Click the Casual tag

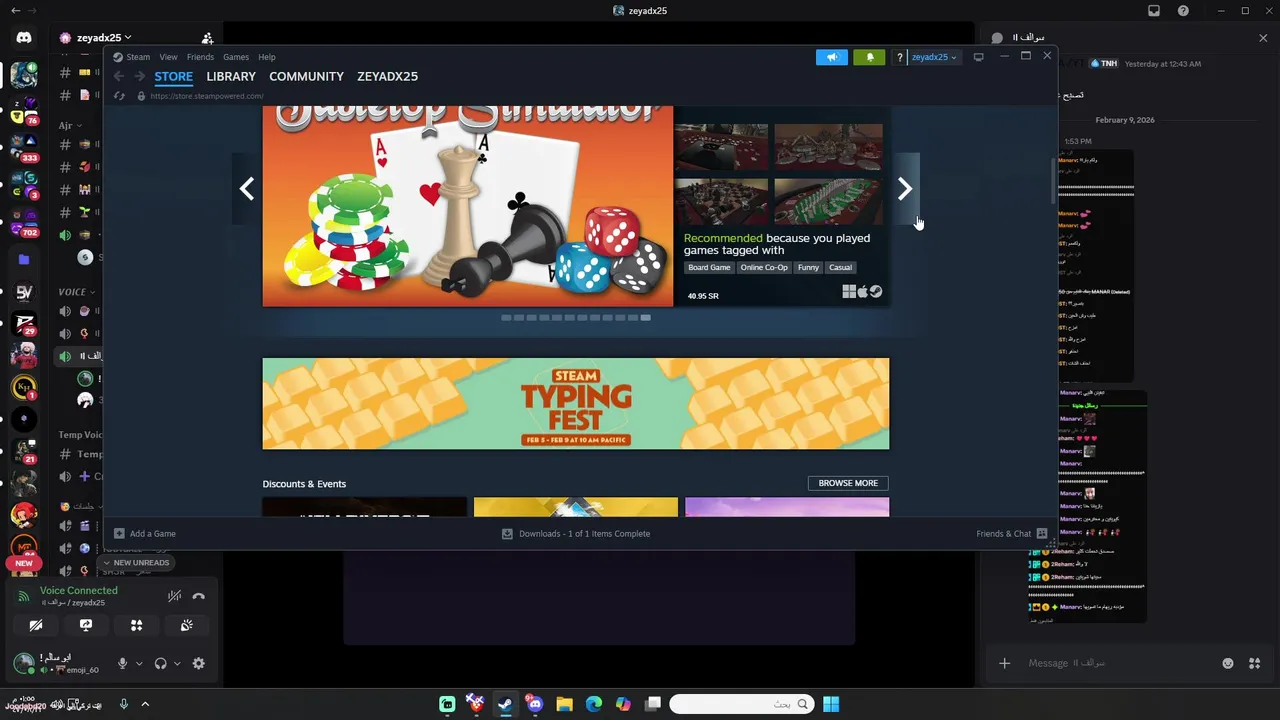pos(840,267)
